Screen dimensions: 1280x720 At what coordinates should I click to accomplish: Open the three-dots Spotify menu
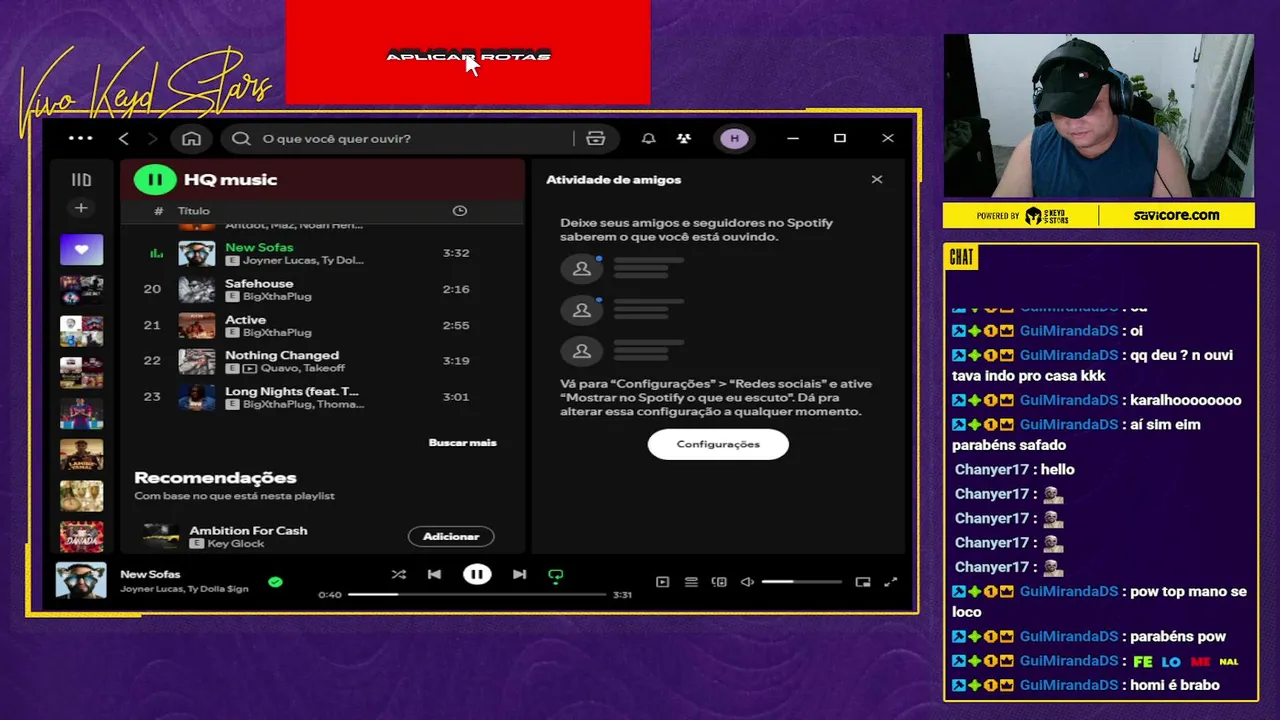click(80, 139)
